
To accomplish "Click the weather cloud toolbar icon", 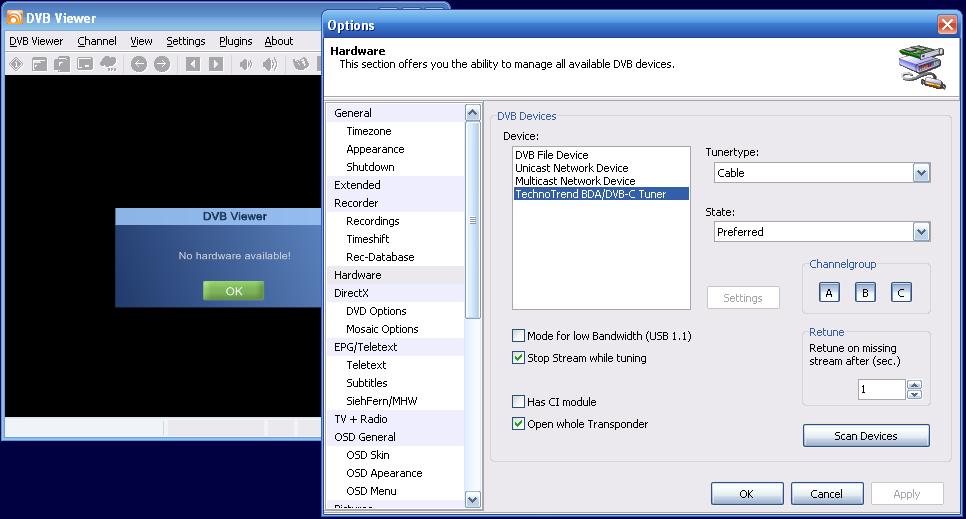I will 108,64.
